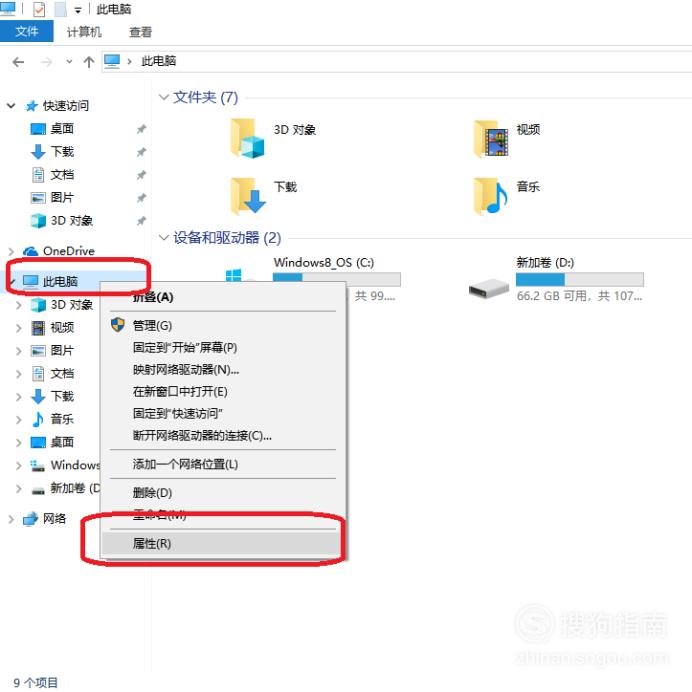This screenshot has height=692, width=692.
Task: Open recent locations dropdown arrow
Action: pos(69,62)
